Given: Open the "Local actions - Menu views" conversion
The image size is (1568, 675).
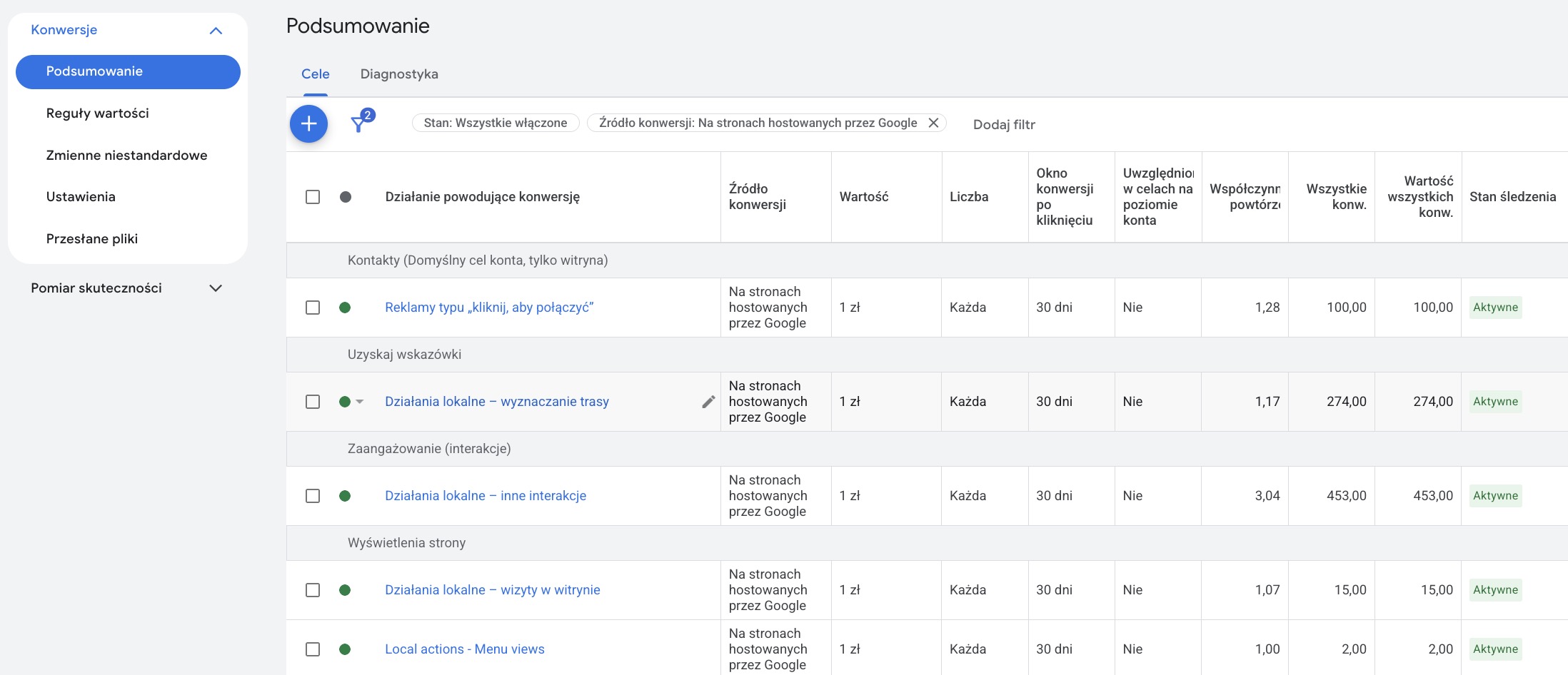Looking at the screenshot, I should pos(464,649).
